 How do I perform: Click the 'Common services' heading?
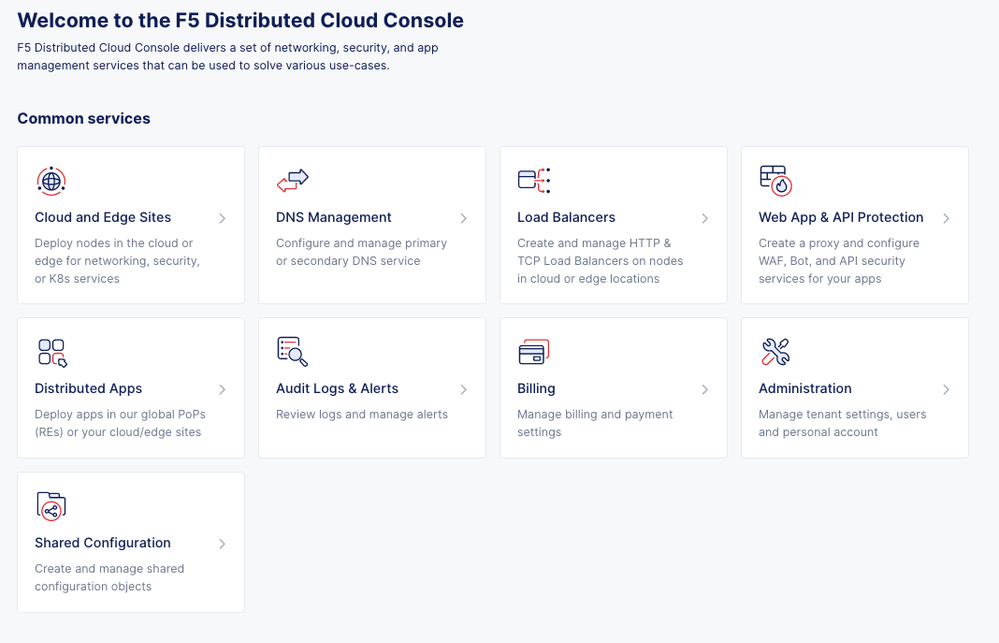[x=83, y=119]
